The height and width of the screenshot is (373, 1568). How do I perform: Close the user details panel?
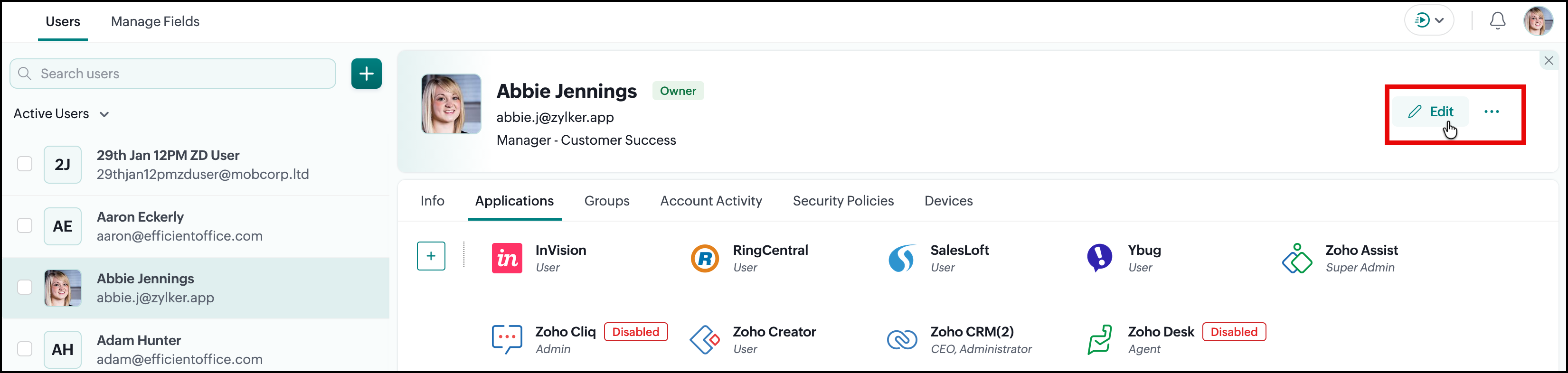point(1549,61)
